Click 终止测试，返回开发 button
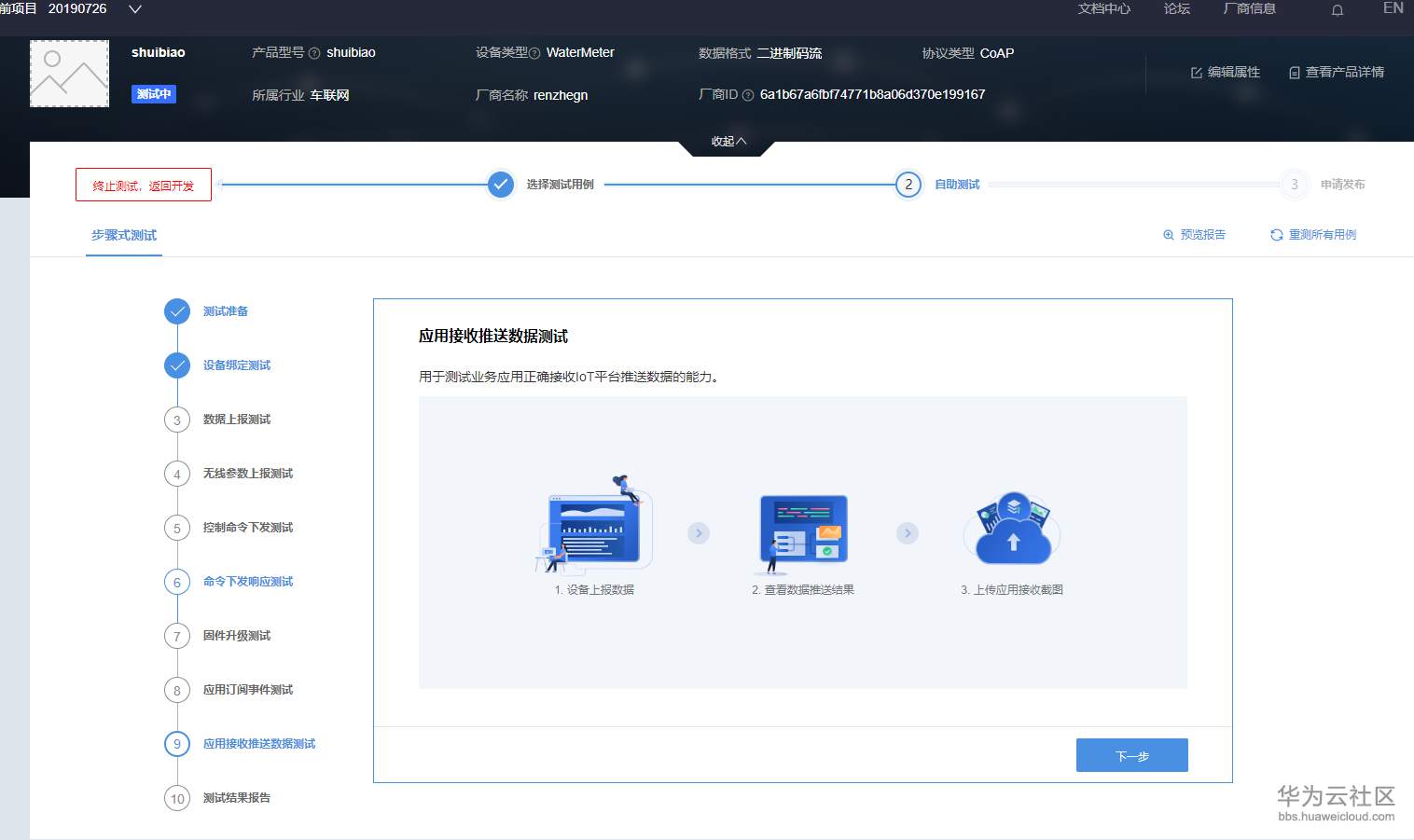1414x840 pixels. pos(144,185)
